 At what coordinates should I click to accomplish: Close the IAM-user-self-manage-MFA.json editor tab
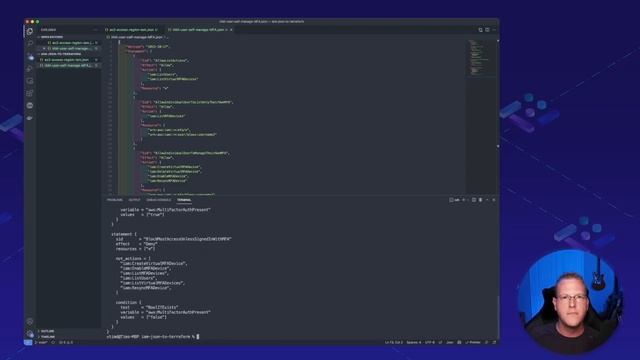point(231,30)
